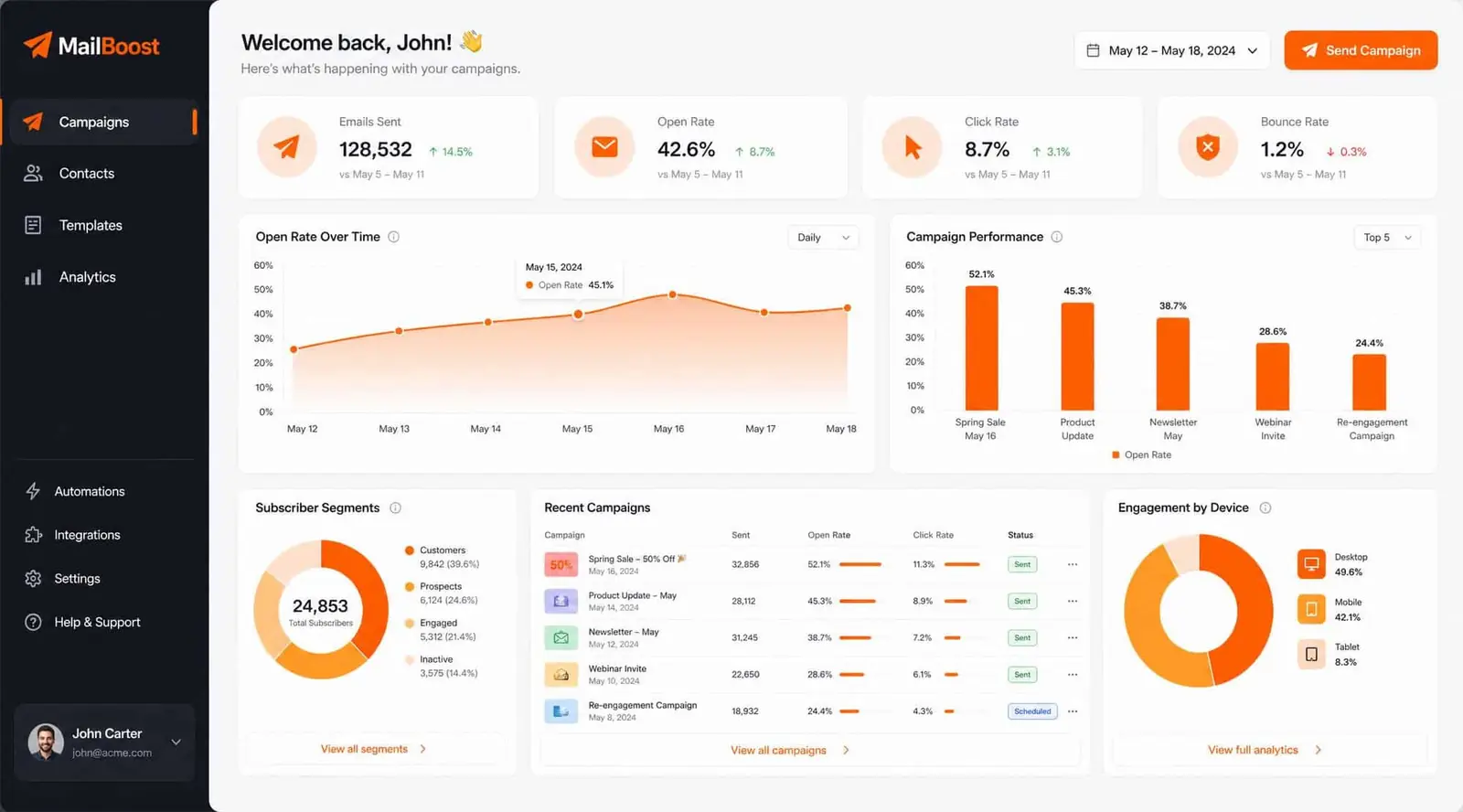1463x812 pixels.
Task: Click the Integrations puzzle piece icon
Action: coord(33,535)
